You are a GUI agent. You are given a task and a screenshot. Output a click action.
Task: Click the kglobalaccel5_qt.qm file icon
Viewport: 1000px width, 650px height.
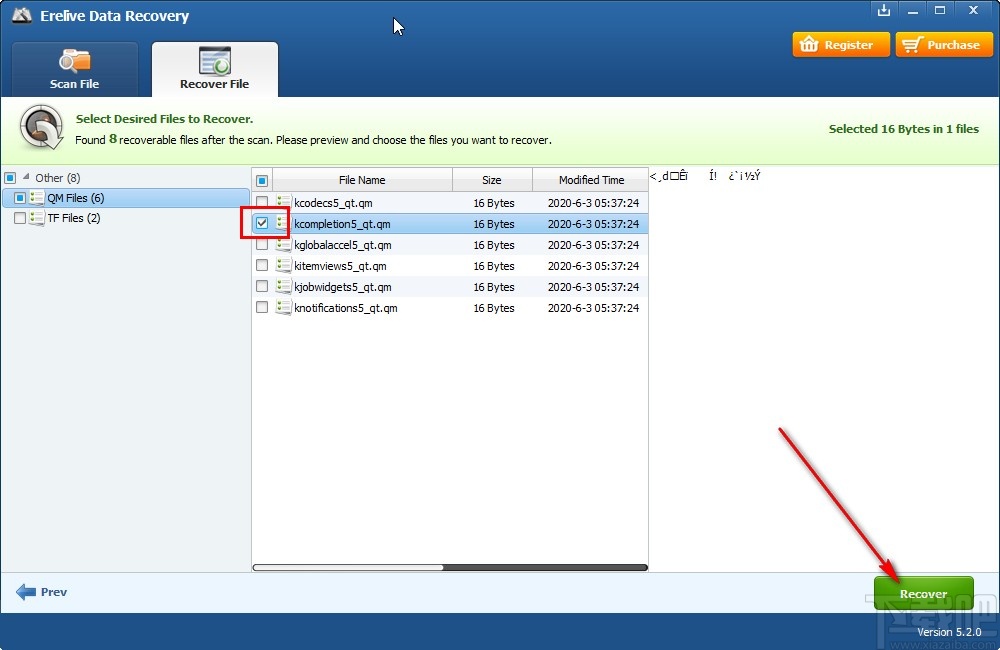coord(283,244)
